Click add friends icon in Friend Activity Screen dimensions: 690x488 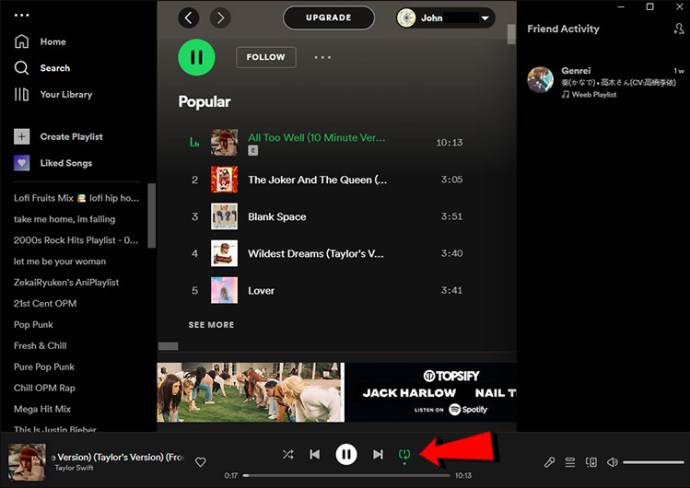tap(678, 29)
